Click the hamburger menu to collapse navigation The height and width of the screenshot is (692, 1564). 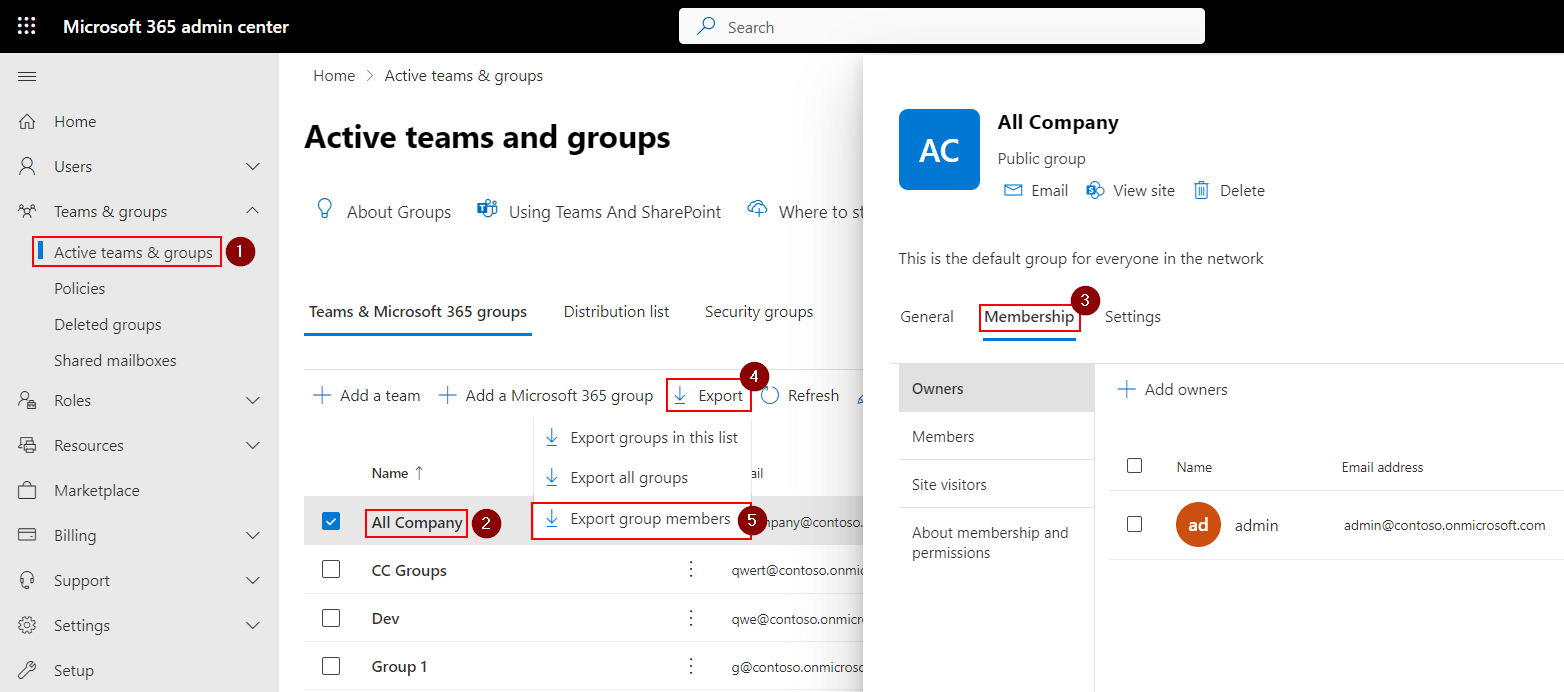point(27,75)
